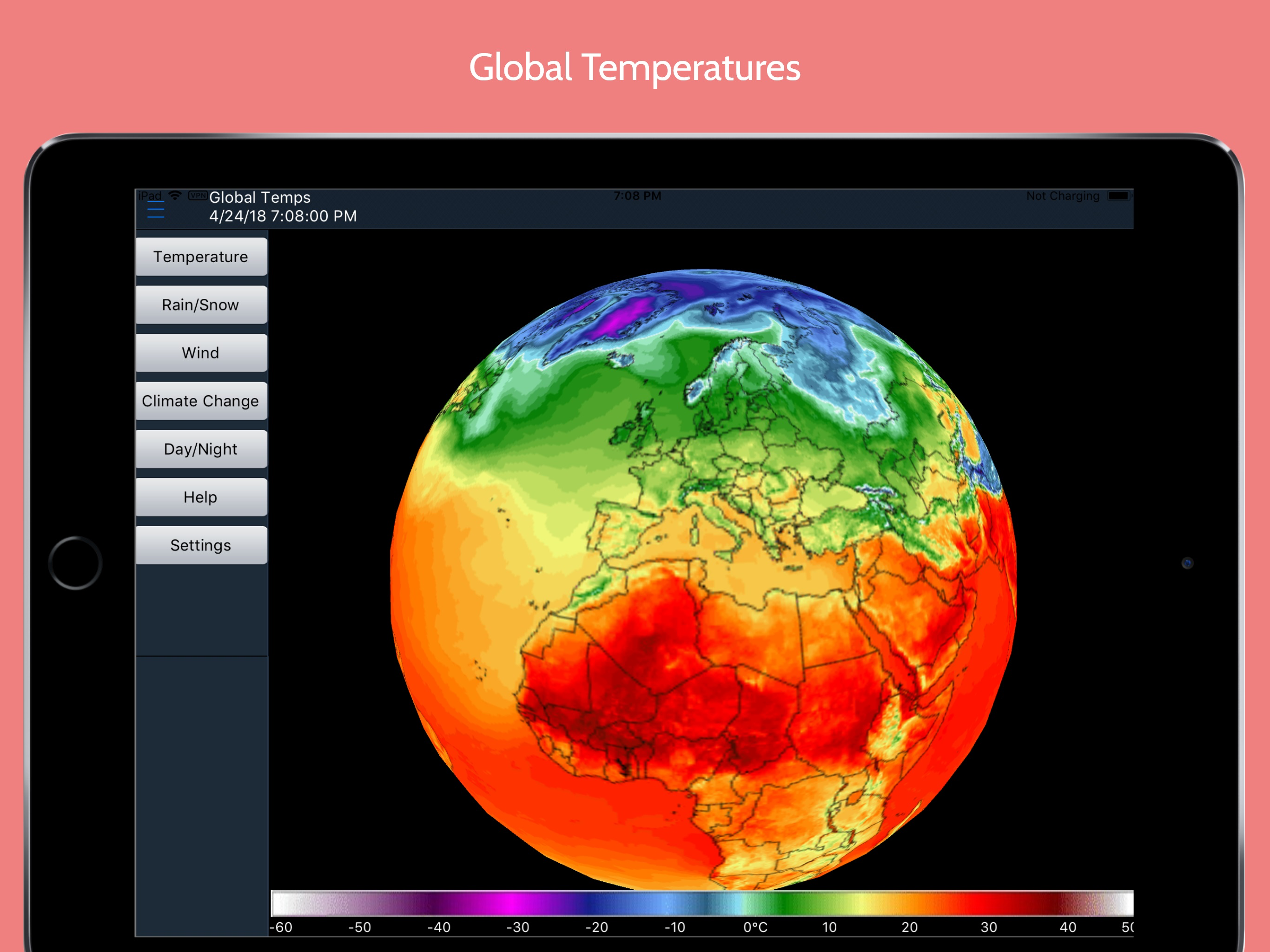Tap the Wi-Fi status icon
The width and height of the screenshot is (1270, 952).
(175, 196)
